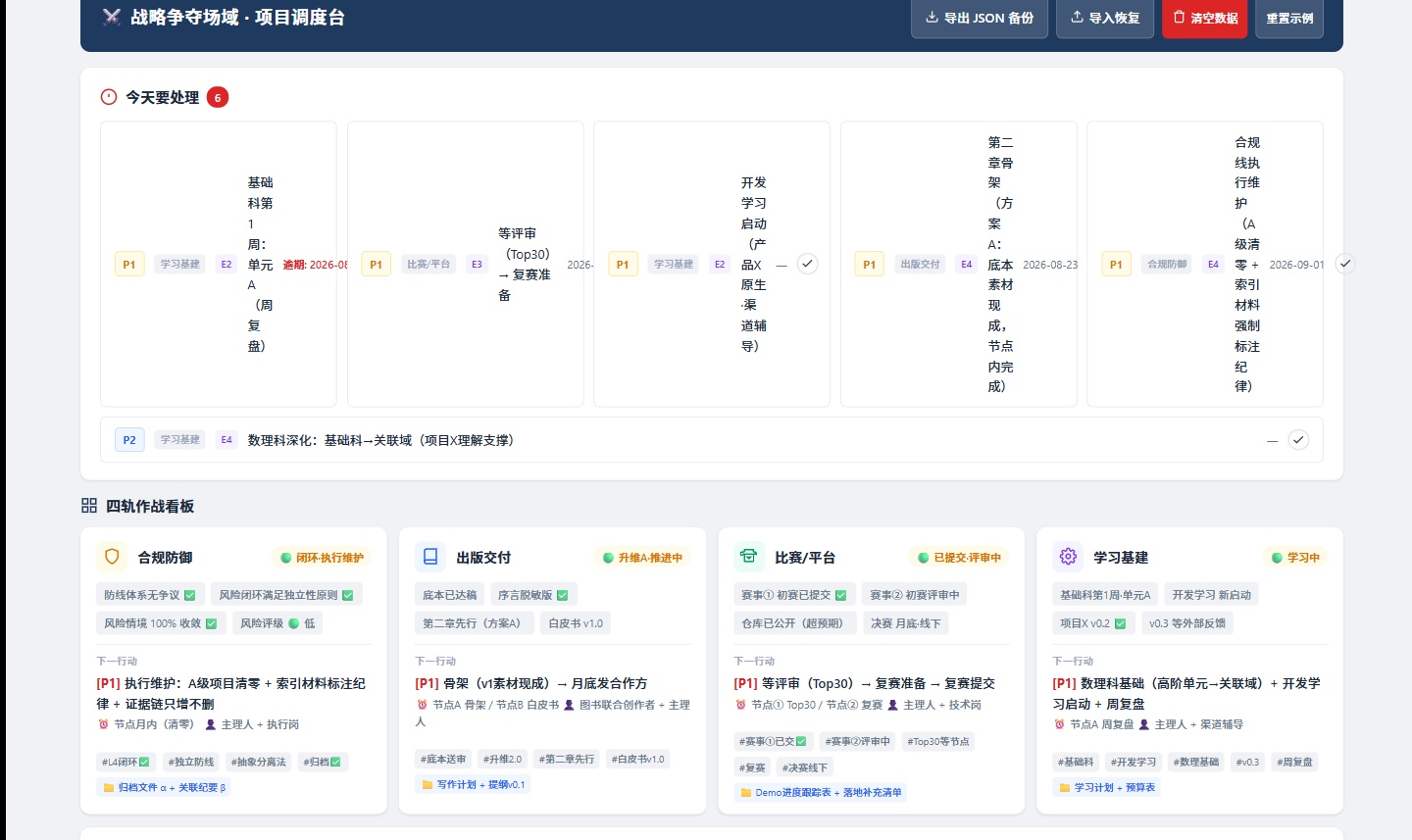Open folder link 写作计划 + 提纲v0.1
Screen dimensions: 1412x840
pyautogui.click(x=473, y=784)
